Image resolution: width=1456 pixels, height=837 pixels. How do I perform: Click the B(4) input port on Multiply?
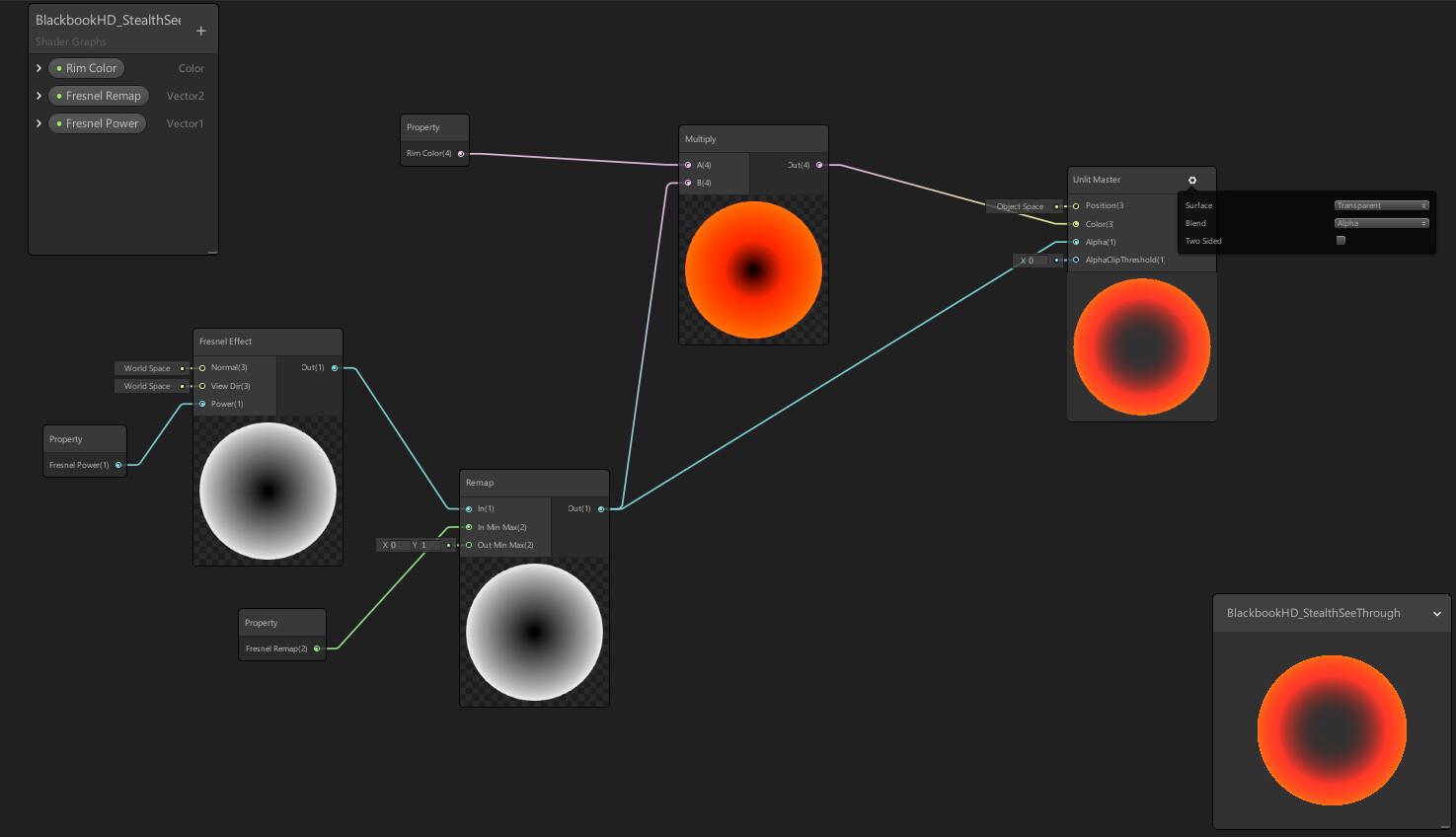coord(687,183)
